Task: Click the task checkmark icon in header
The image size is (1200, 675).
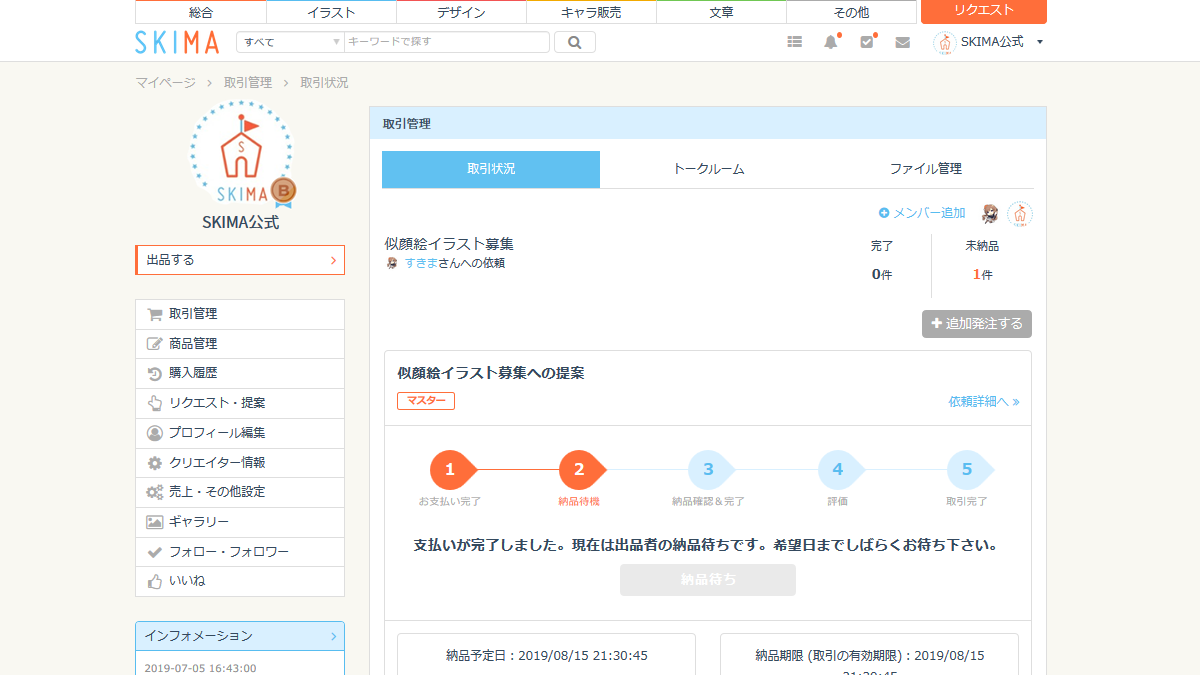Action: tap(867, 42)
